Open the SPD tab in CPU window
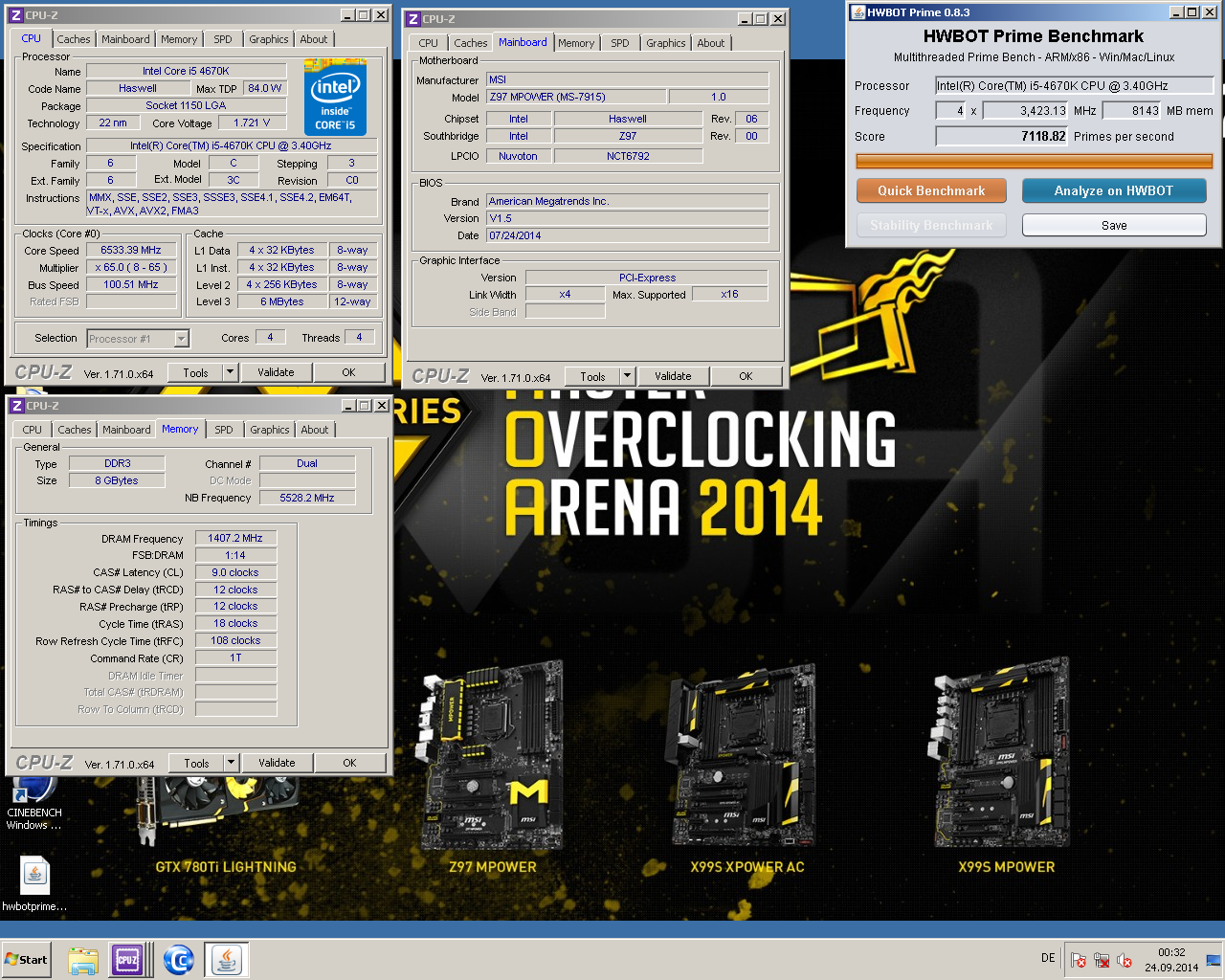The image size is (1225, 980). pos(223,39)
